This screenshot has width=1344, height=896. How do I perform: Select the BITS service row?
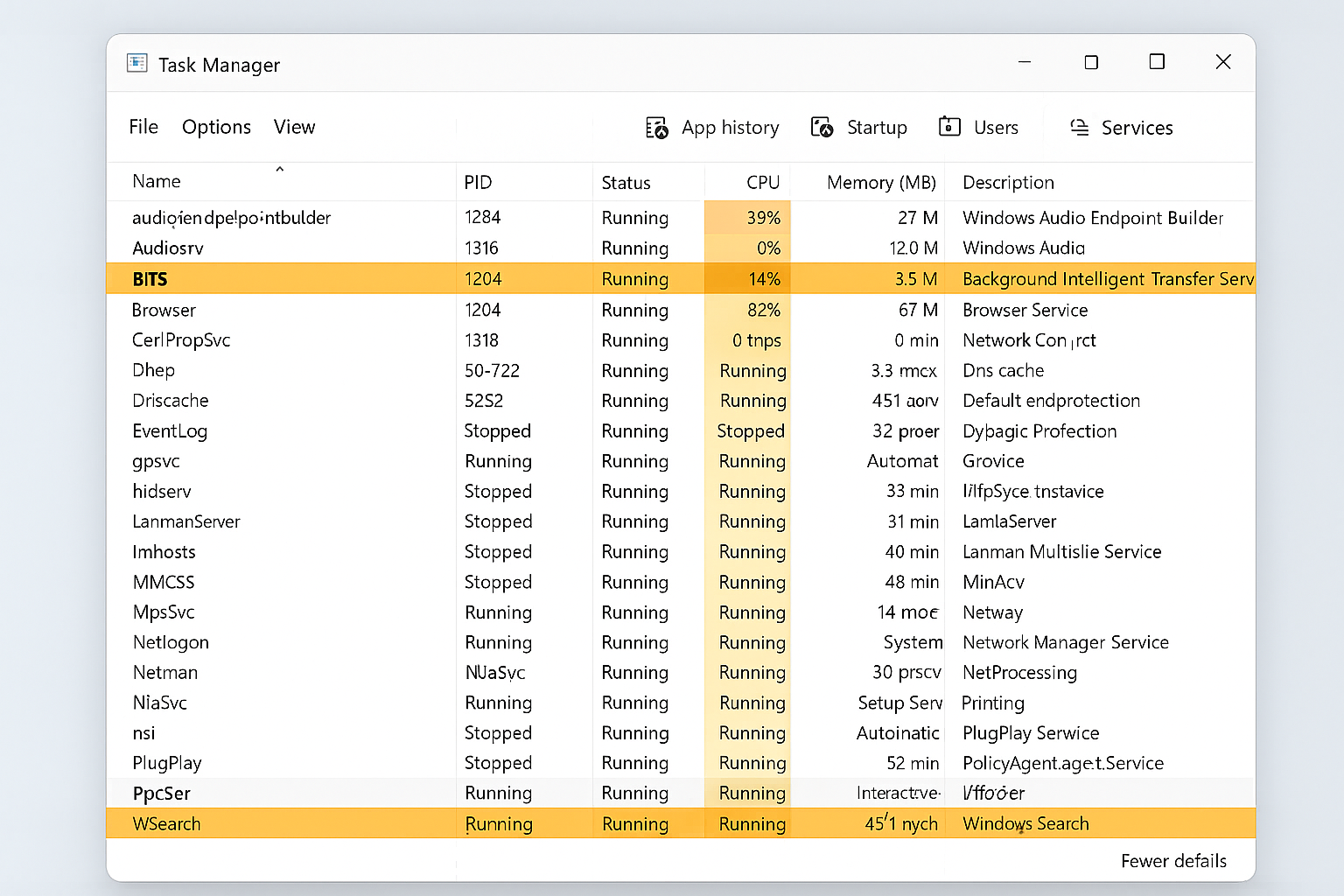click(681, 278)
